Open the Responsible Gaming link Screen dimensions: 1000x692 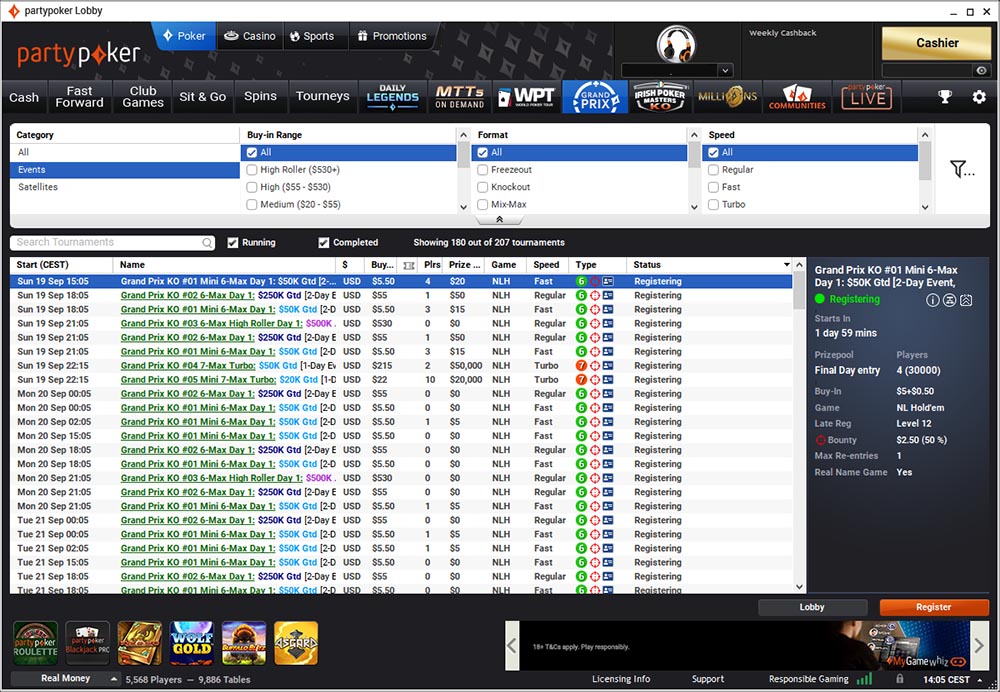808,679
